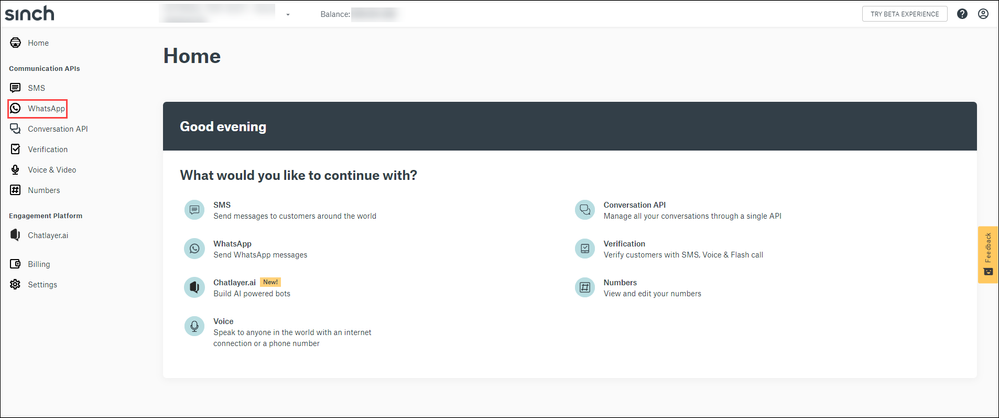Open the help question mark icon

tap(962, 14)
